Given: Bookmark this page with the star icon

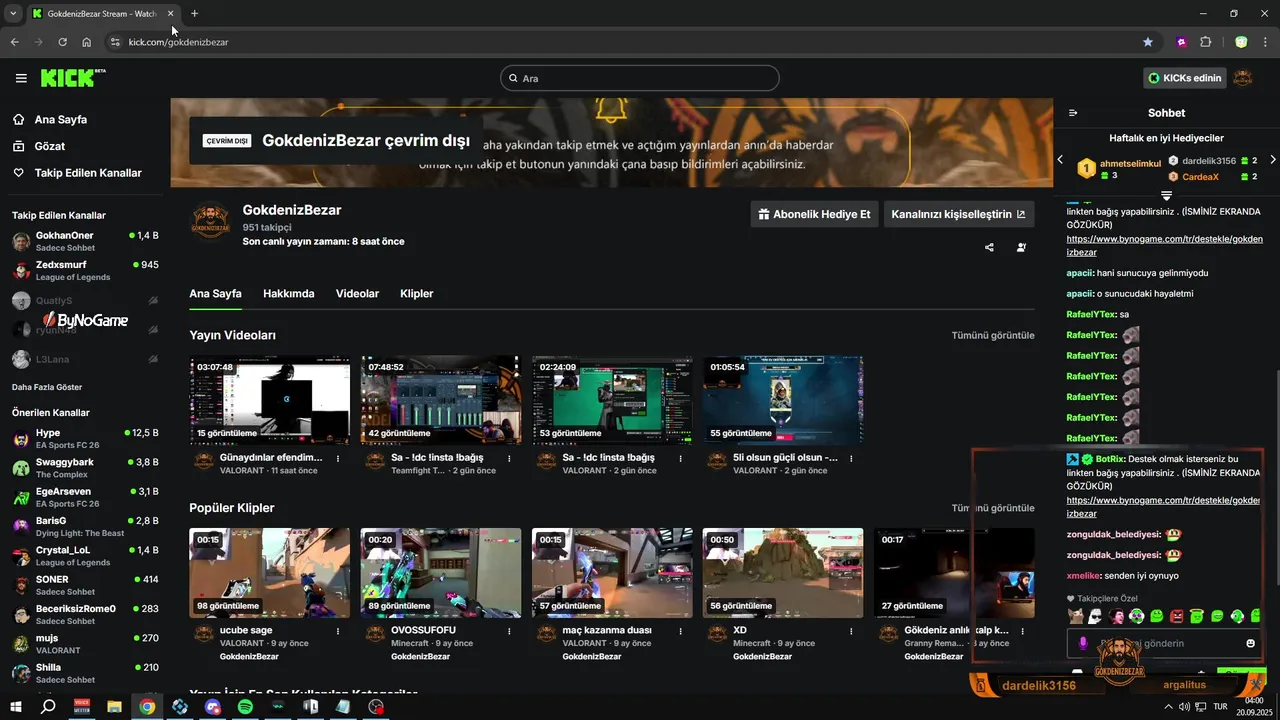Looking at the screenshot, I should click(x=1148, y=42).
